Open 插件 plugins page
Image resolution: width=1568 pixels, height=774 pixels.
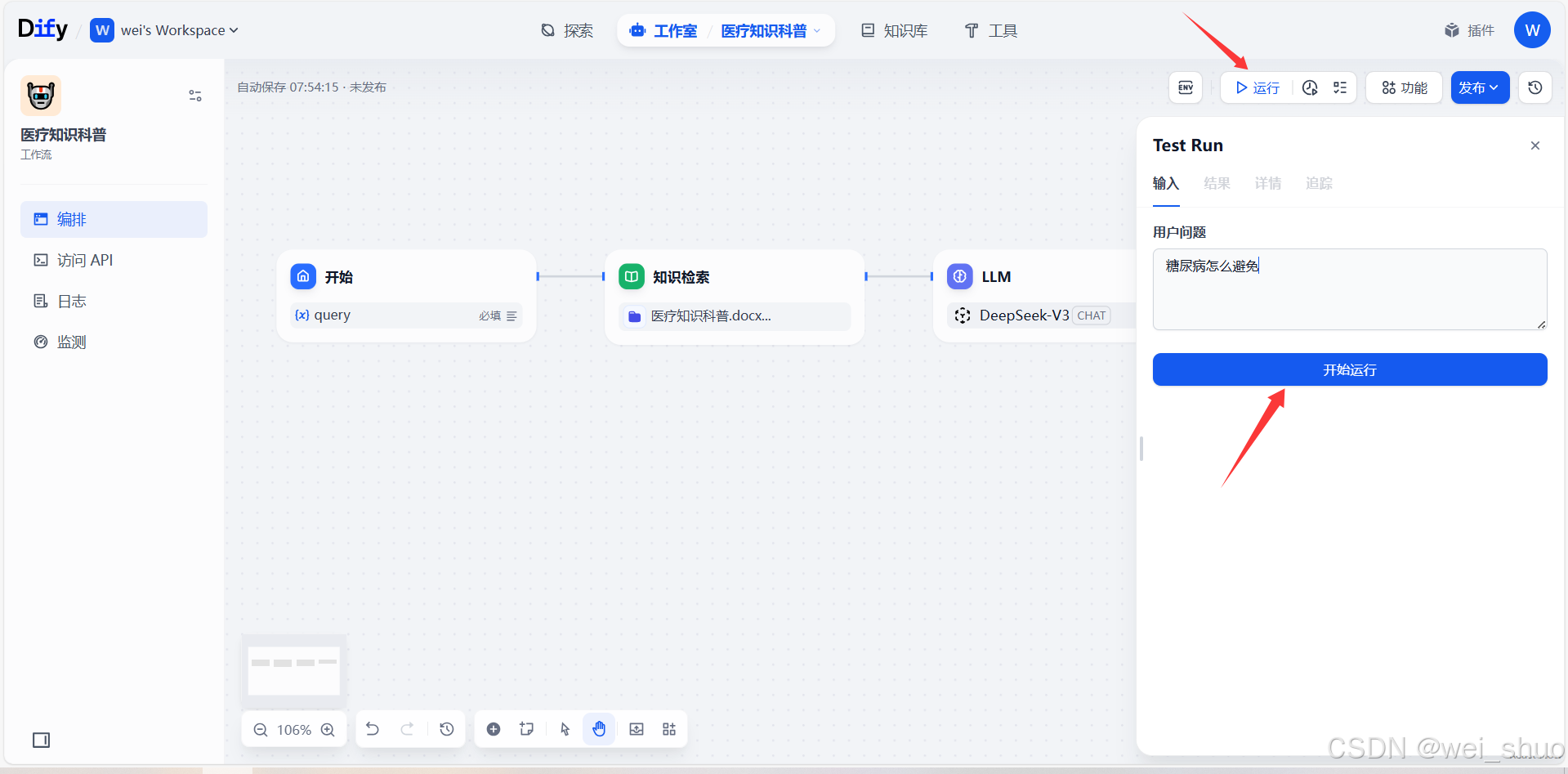(x=1470, y=31)
